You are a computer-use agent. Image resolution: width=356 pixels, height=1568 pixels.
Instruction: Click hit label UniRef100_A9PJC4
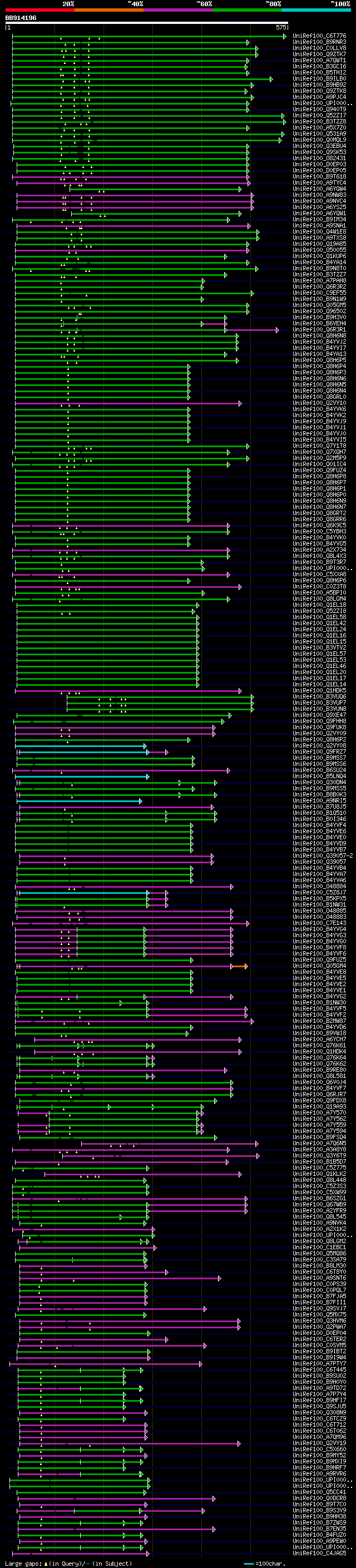click(x=319, y=97)
